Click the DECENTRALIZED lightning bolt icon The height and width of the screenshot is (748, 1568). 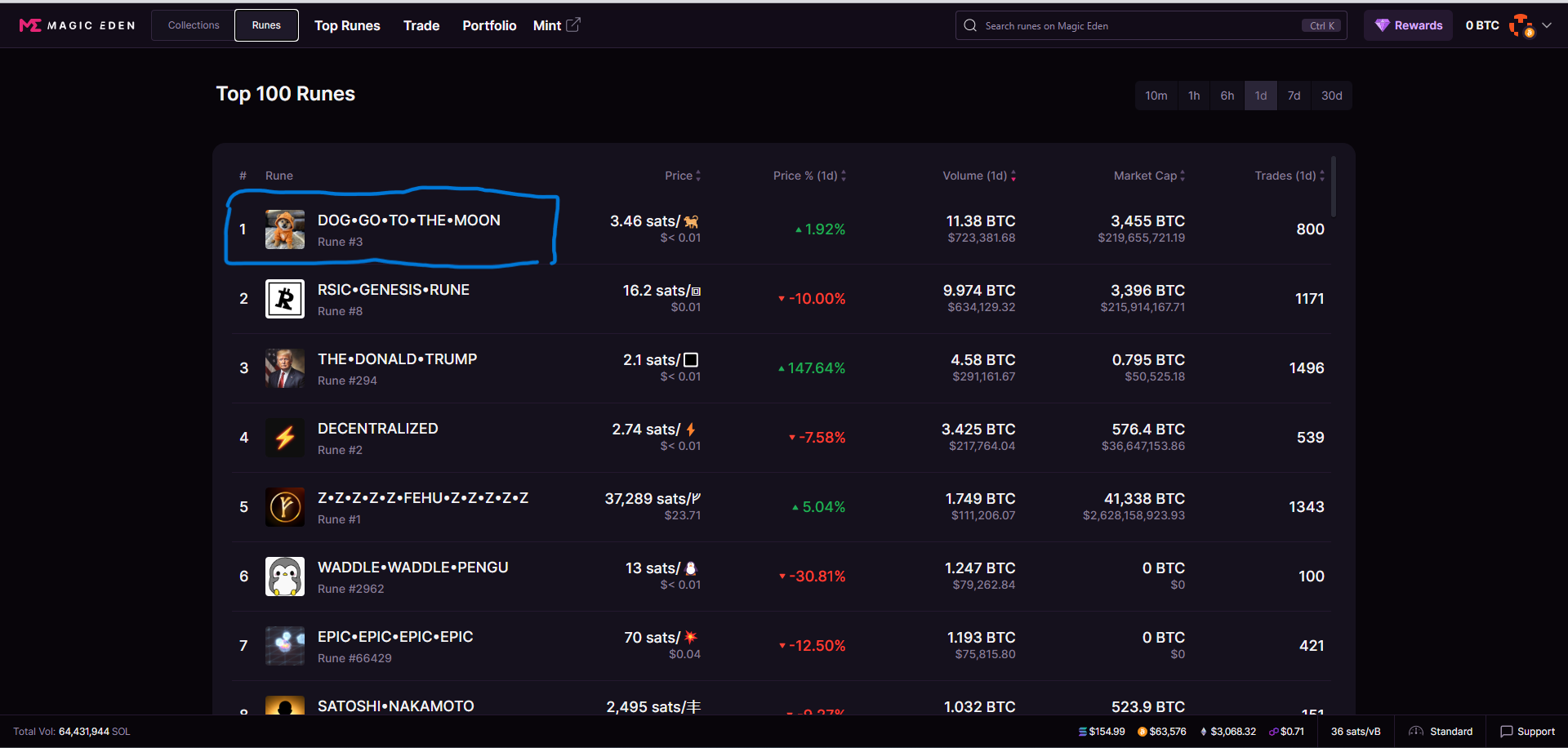tap(285, 438)
